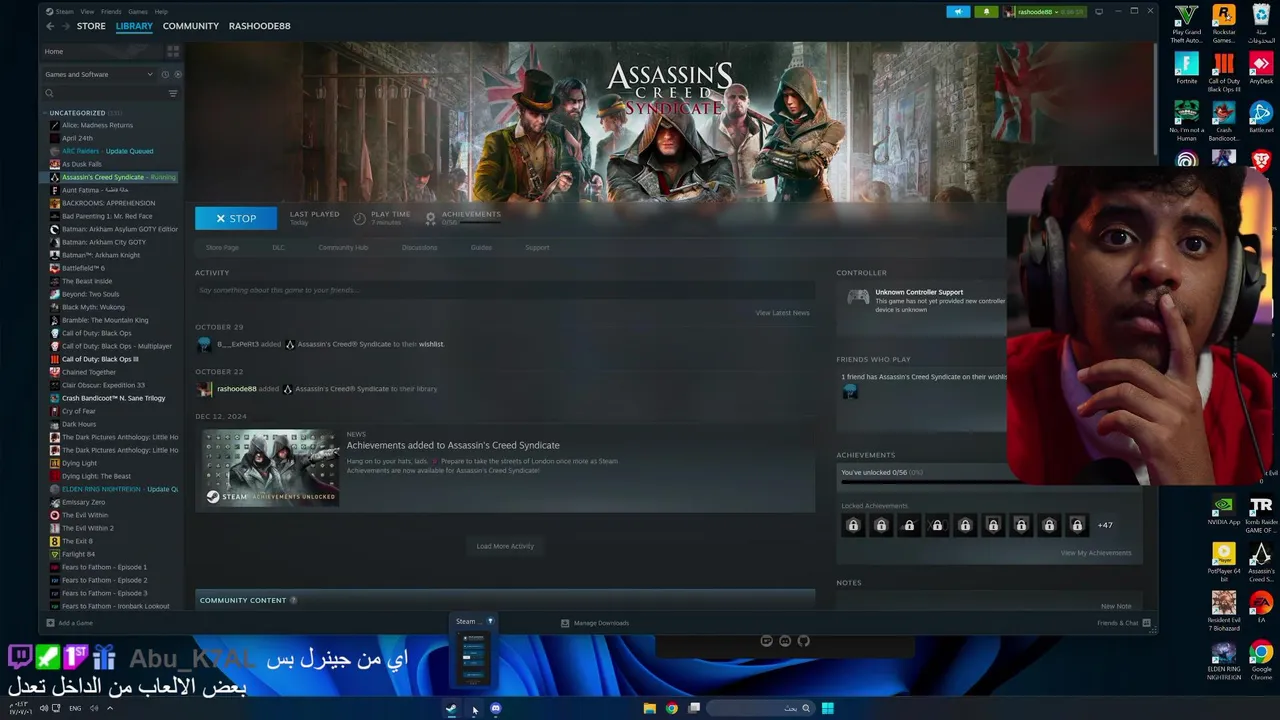
Task: Open Play Grand Theft Auto V shortcut
Action: 1186,24
